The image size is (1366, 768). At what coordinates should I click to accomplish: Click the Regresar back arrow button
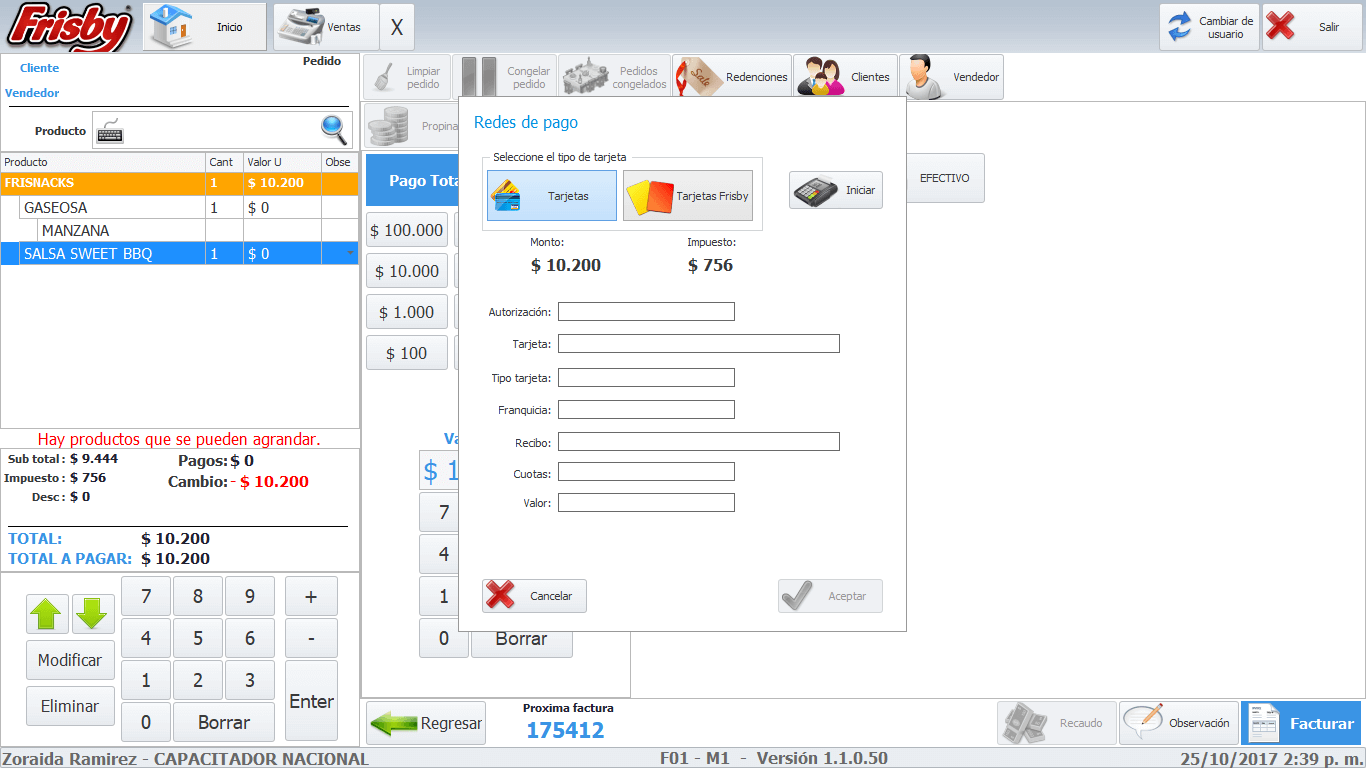coord(426,723)
